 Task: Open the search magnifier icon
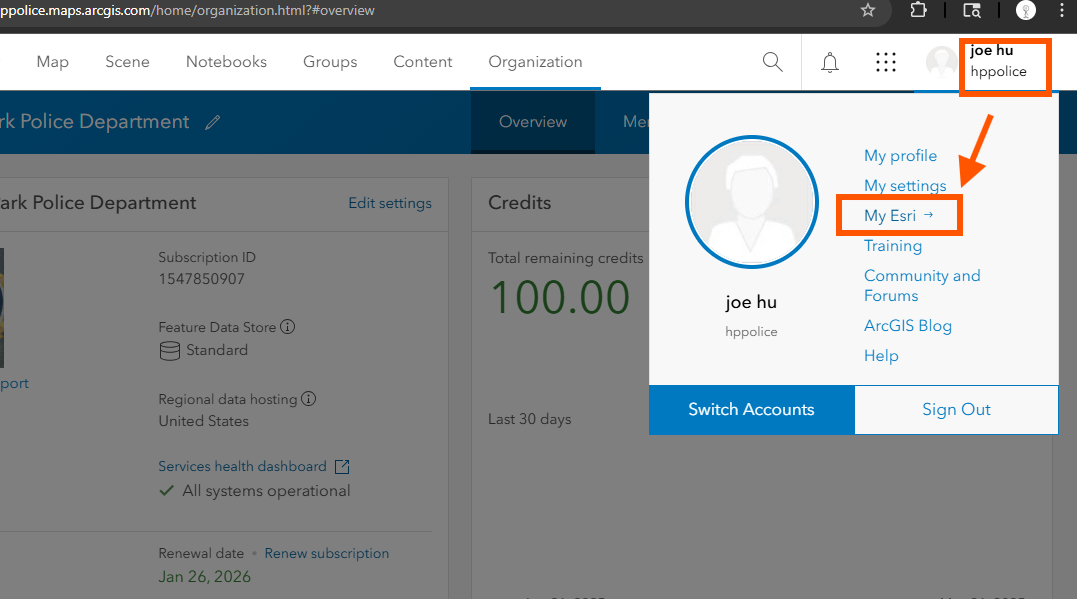coord(773,62)
